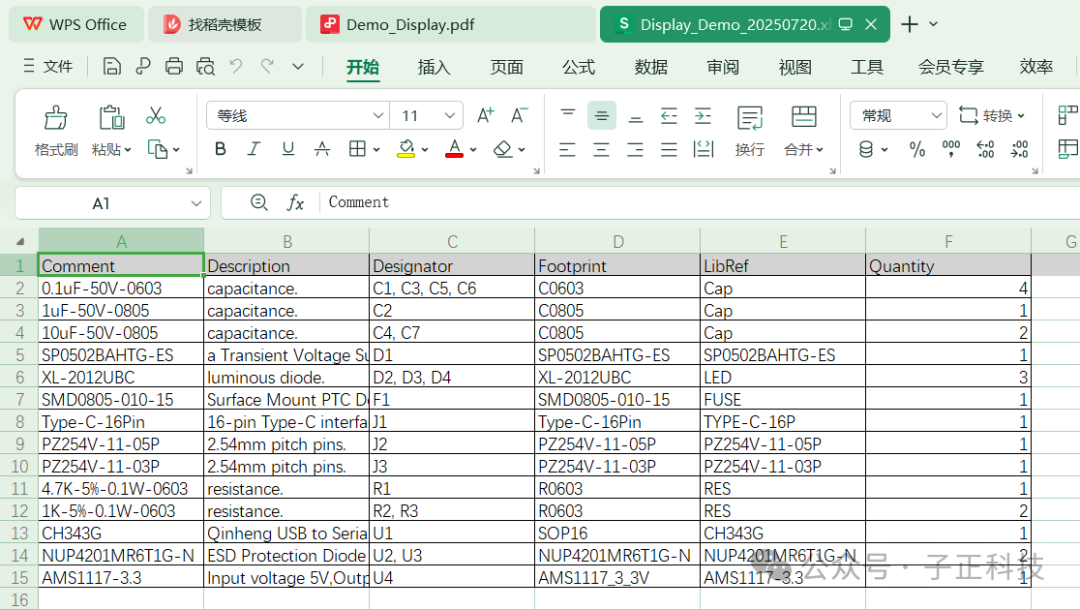Expand the border style dropdown arrow
The height and width of the screenshot is (610, 1080).
(x=376, y=149)
